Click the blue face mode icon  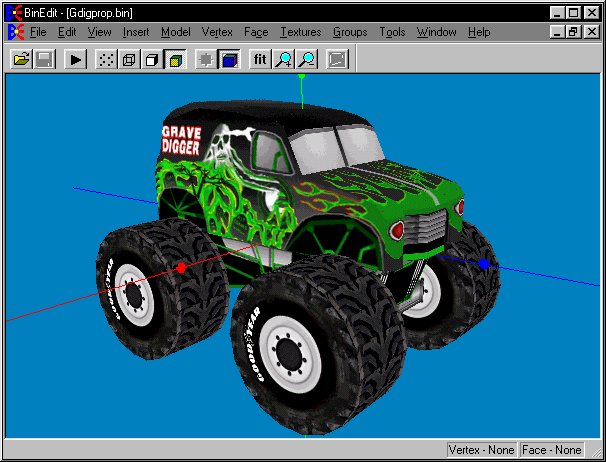[x=229, y=60]
